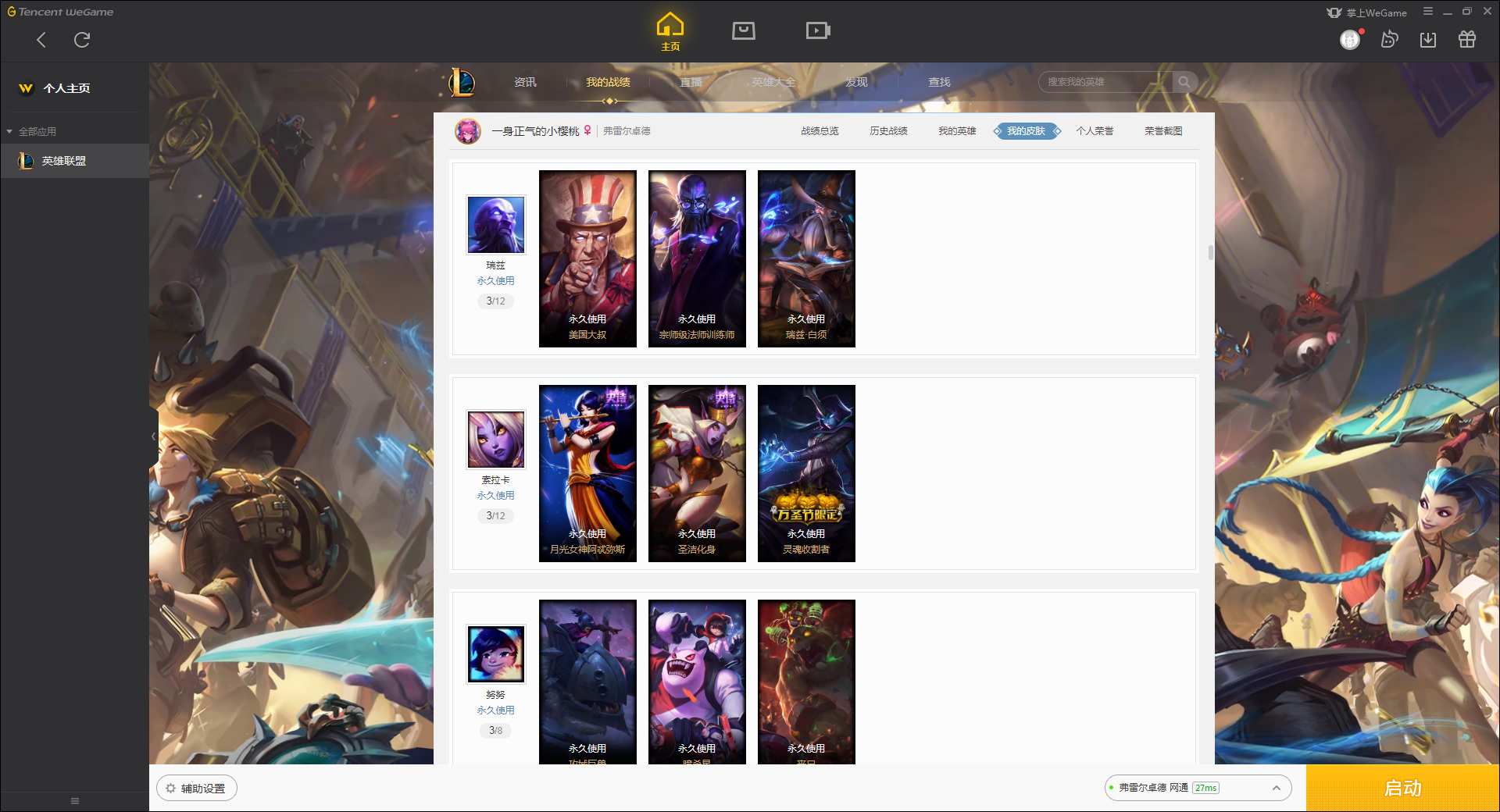Screen dimensions: 1500x812
Task: Click the 3/12 count under 索拉卡
Action: click(495, 516)
